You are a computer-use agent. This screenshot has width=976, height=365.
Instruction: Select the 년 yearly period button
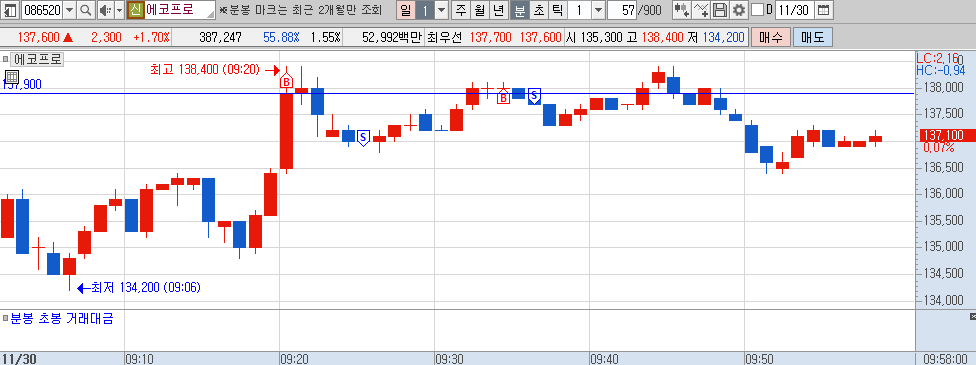pyautogui.click(x=499, y=10)
